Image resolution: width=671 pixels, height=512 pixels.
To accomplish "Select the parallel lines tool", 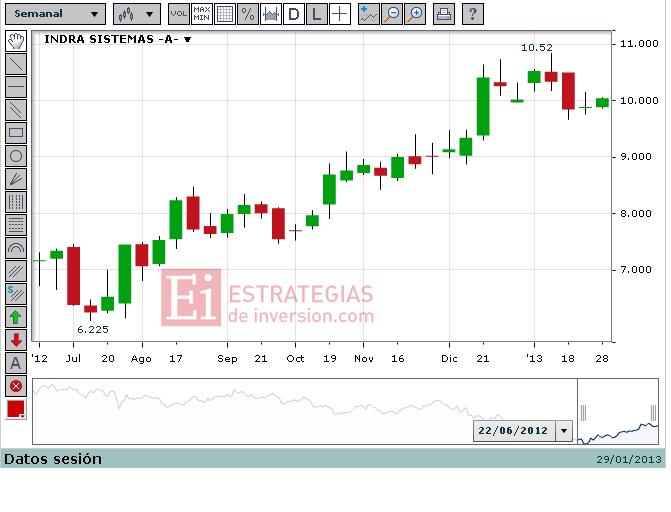I will [x=16, y=271].
